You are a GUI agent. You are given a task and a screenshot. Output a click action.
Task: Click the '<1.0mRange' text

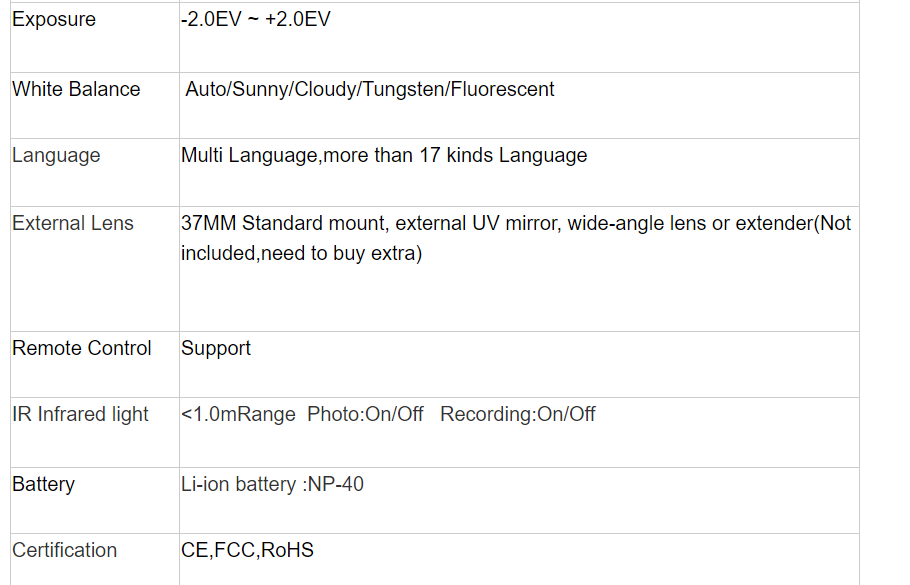click(x=238, y=414)
